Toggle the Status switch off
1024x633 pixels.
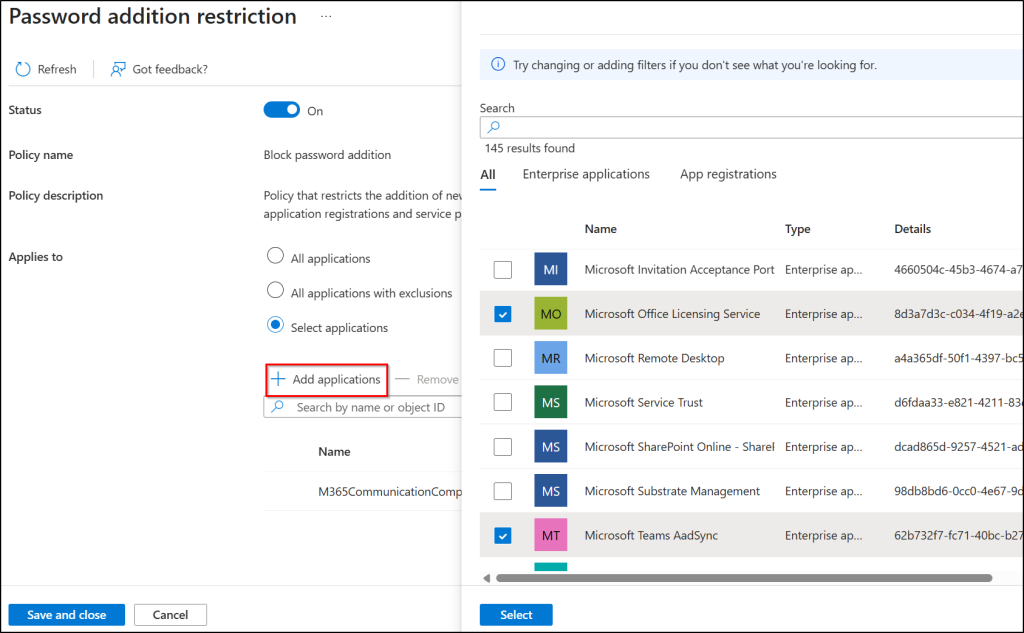(281, 110)
